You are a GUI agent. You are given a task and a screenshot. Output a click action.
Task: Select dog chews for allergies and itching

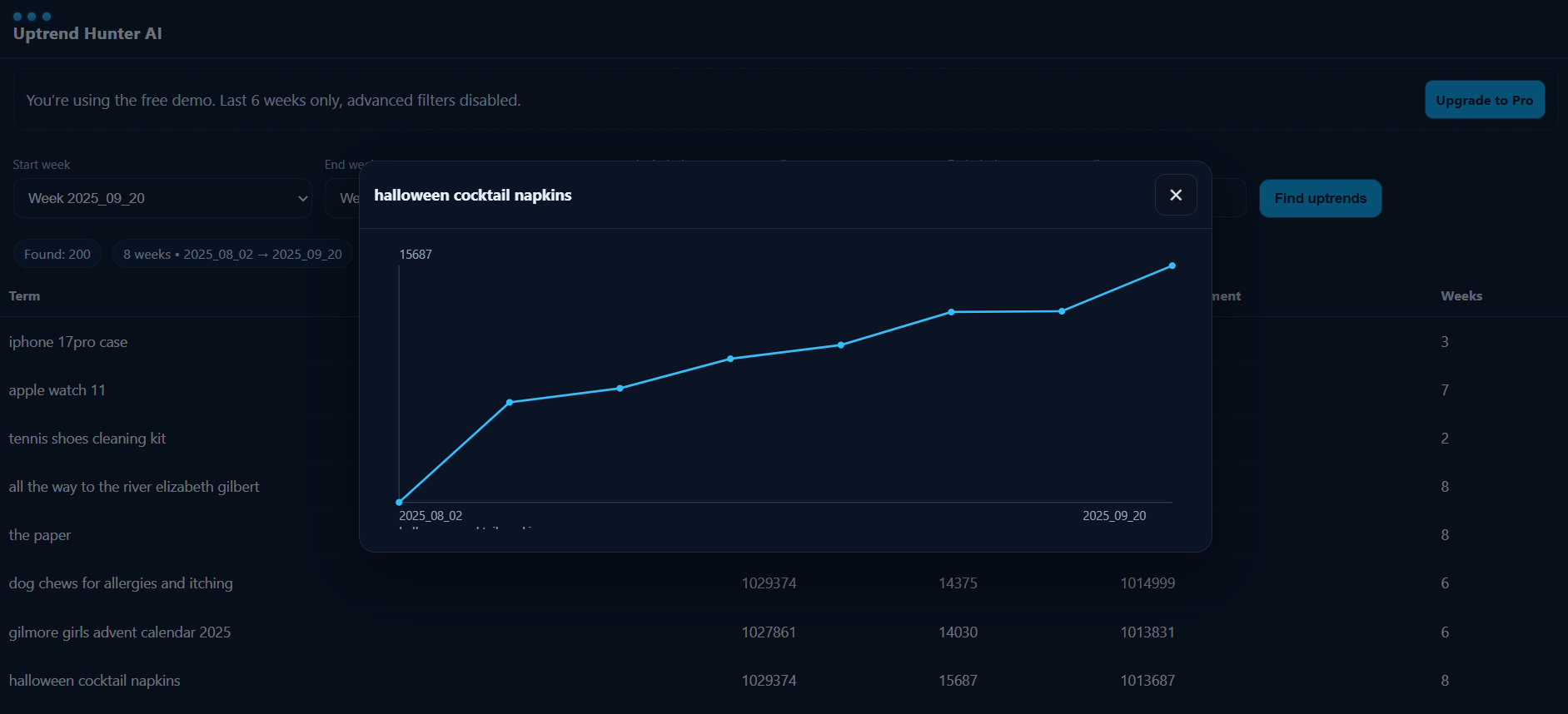121,583
